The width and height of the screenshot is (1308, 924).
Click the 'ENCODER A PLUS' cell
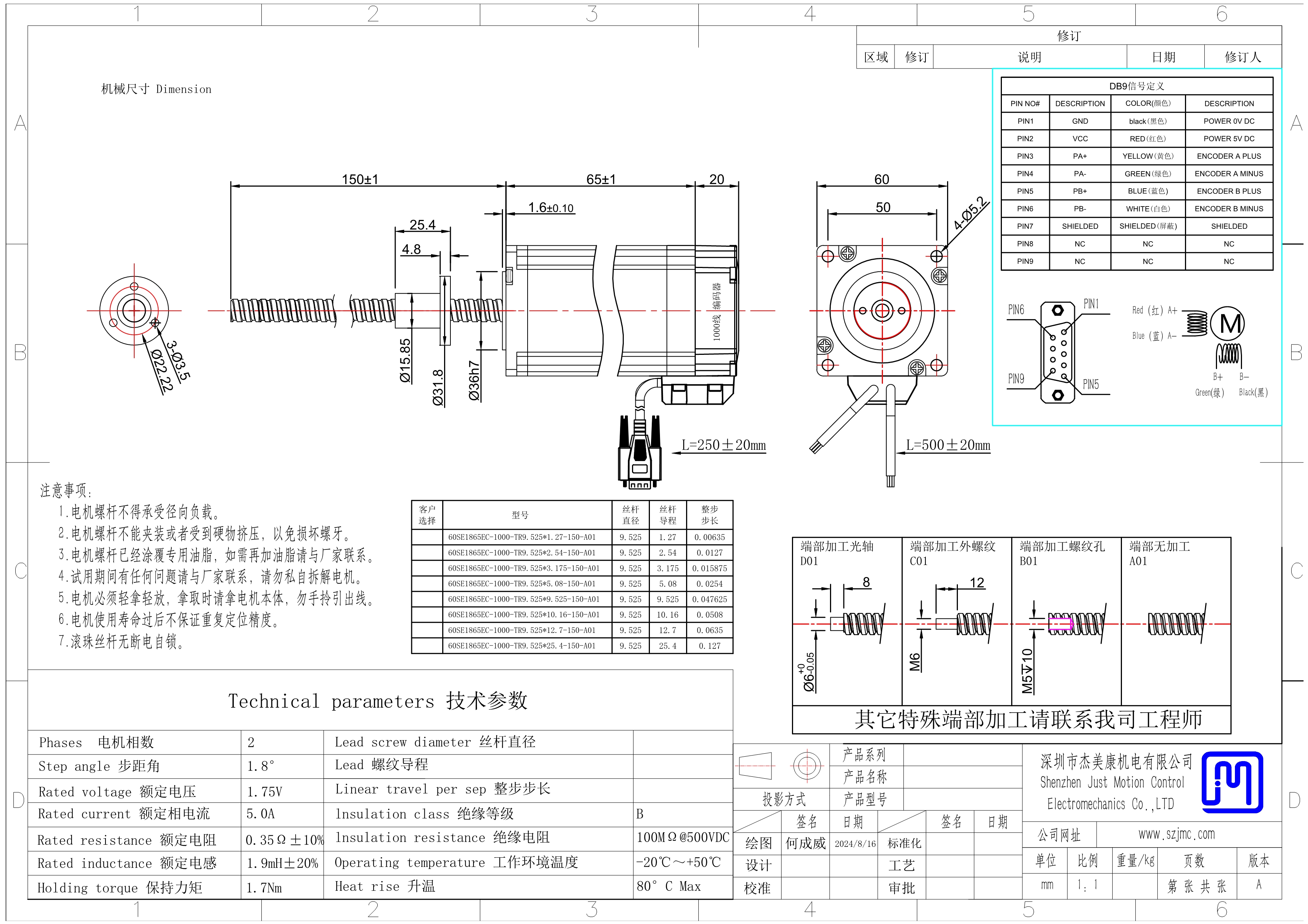(1229, 157)
